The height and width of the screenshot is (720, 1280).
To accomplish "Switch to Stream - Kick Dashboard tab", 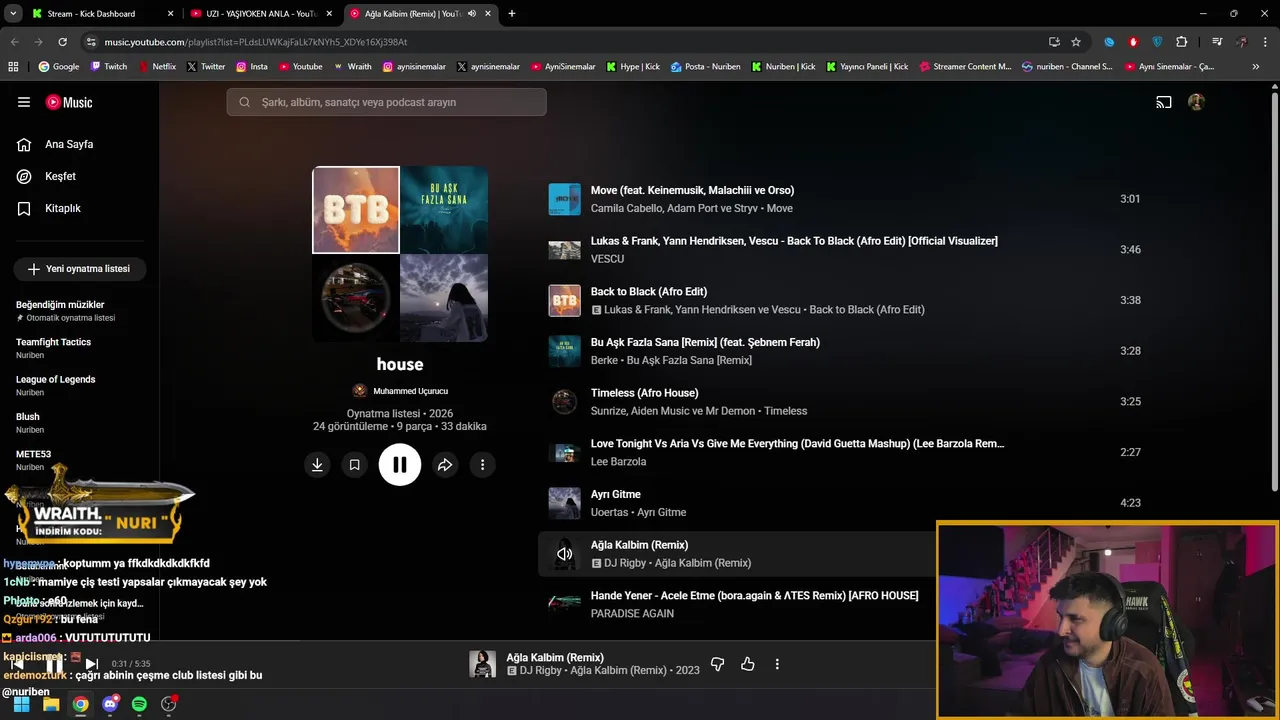I will 100,14.
